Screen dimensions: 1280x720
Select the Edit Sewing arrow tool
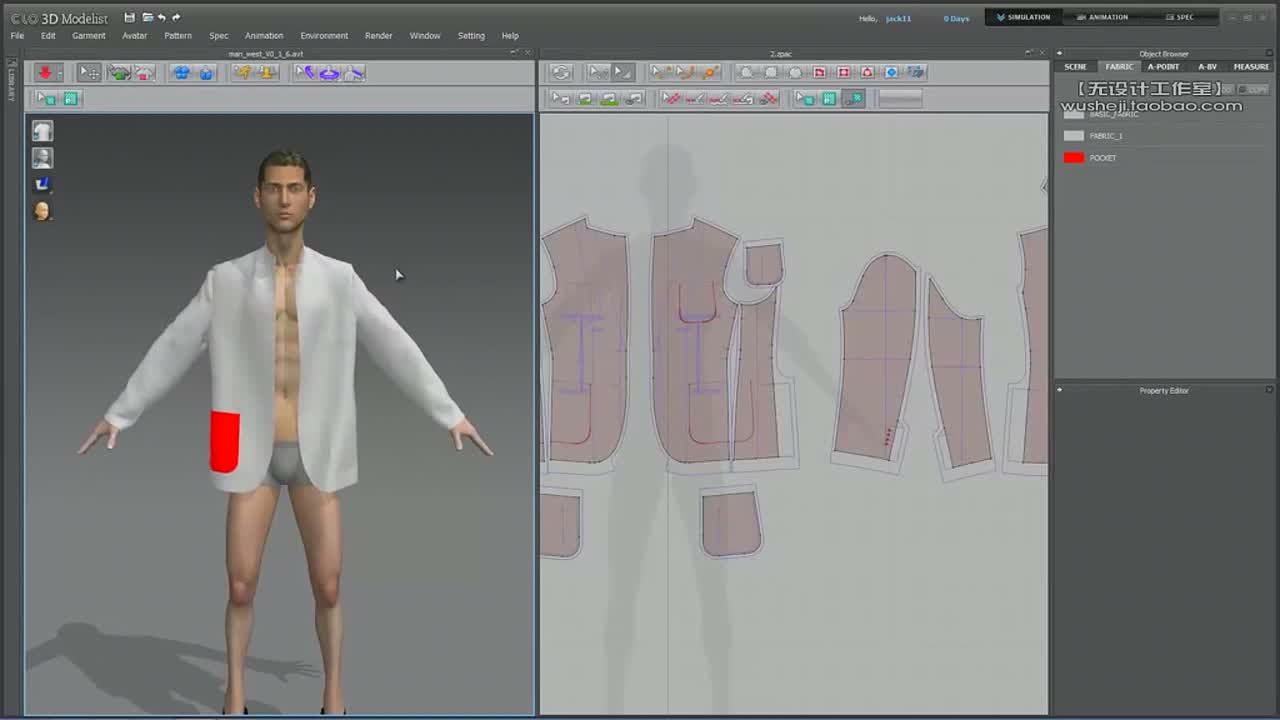coord(561,98)
